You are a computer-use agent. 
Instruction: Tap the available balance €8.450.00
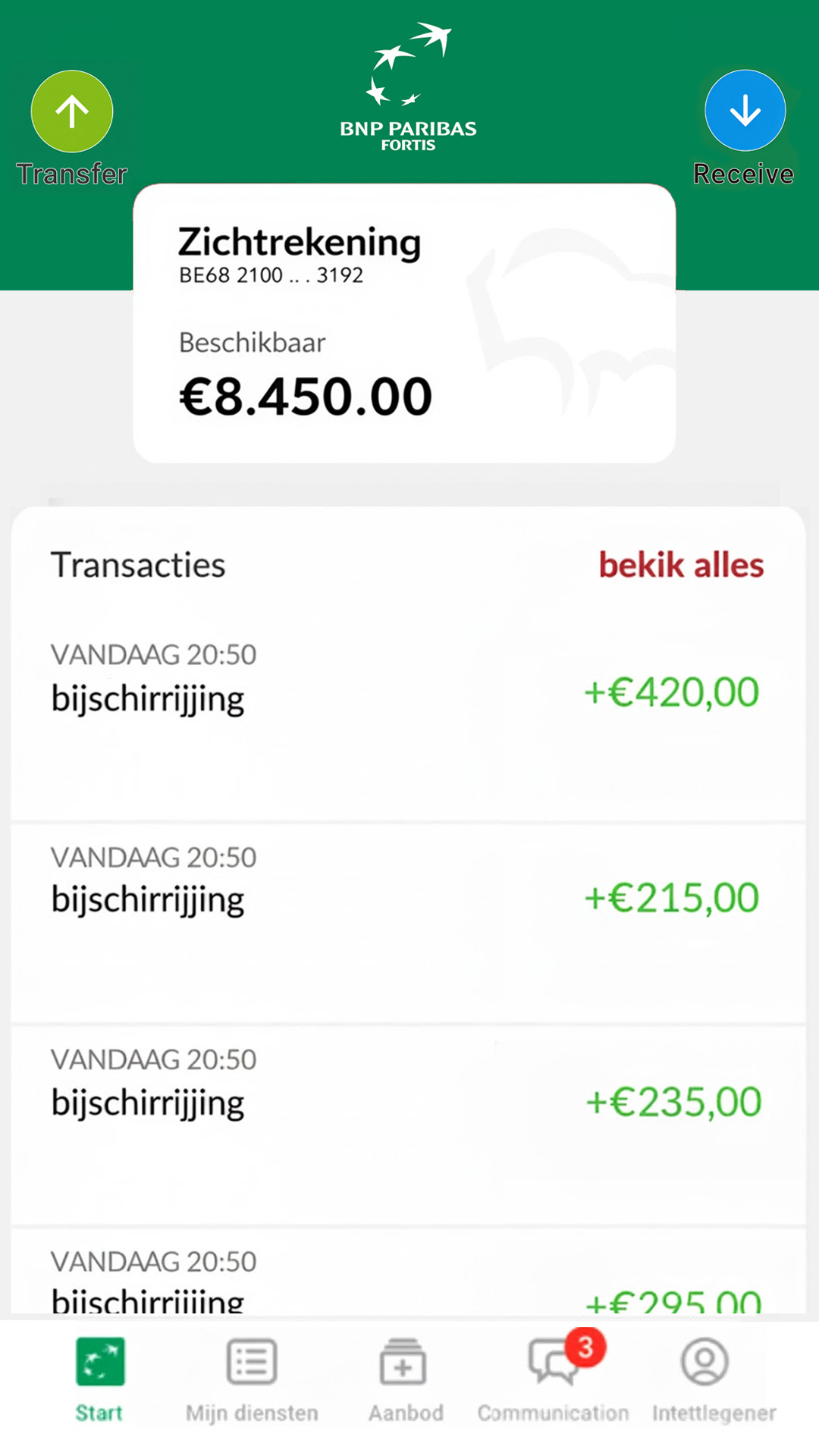click(306, 397)
